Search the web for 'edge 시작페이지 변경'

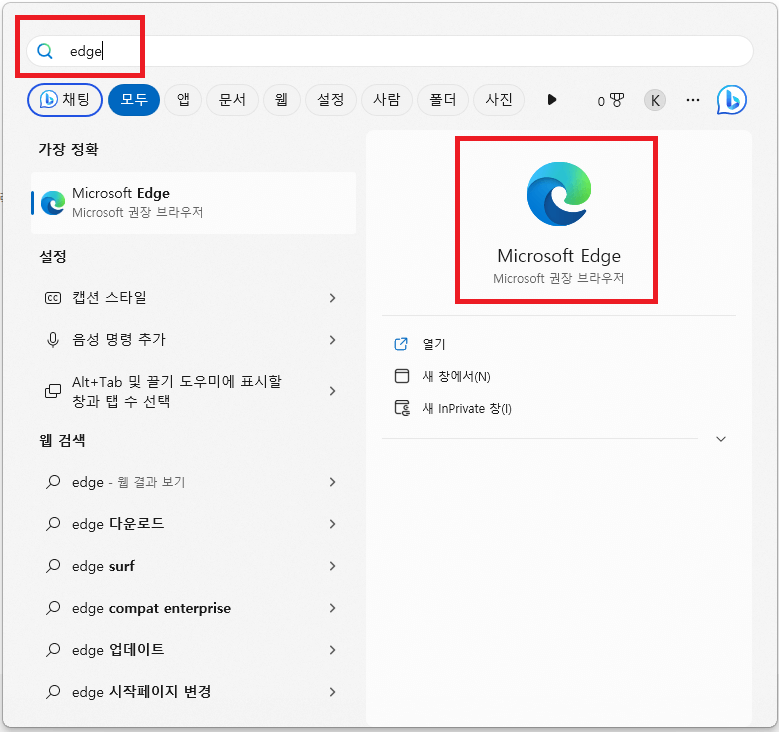(194, 692)
